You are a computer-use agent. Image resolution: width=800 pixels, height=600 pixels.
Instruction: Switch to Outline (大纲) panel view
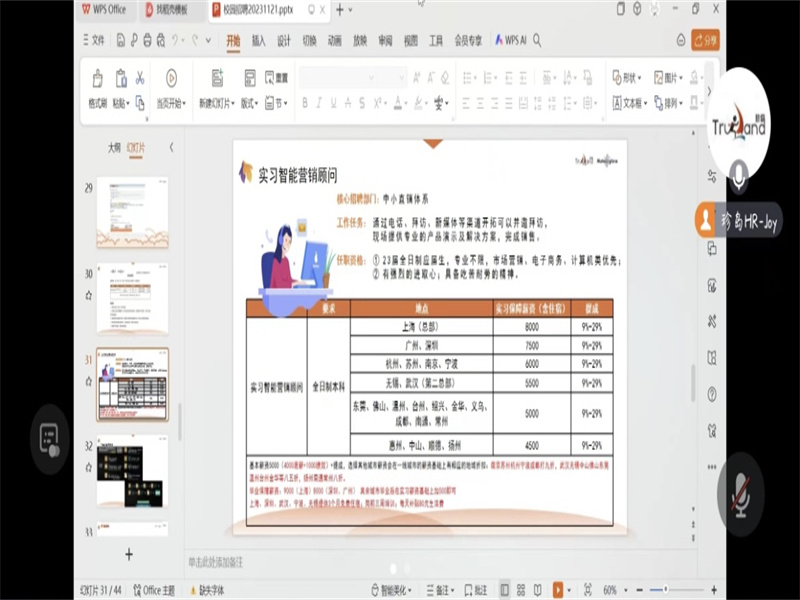(114, 147)
